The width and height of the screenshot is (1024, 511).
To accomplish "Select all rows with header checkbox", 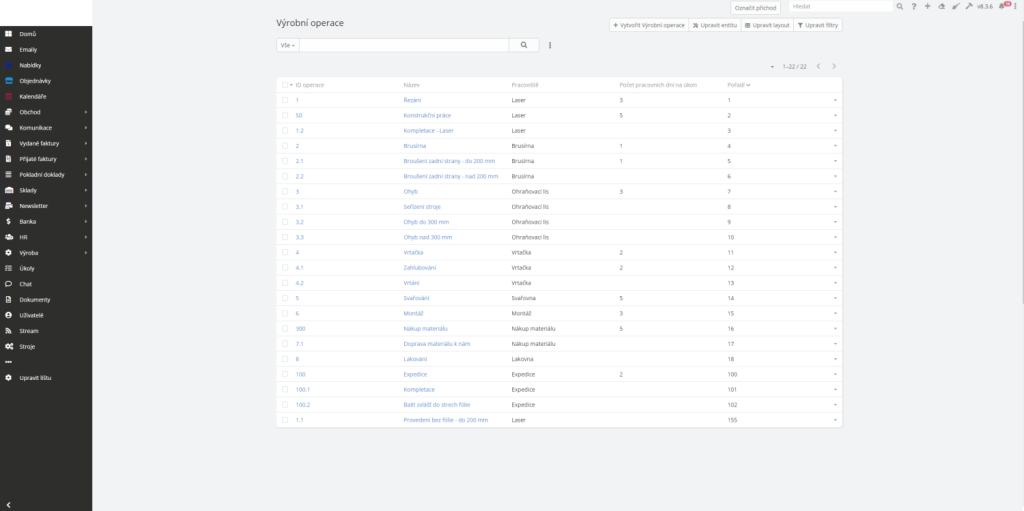I will point(284,85).
